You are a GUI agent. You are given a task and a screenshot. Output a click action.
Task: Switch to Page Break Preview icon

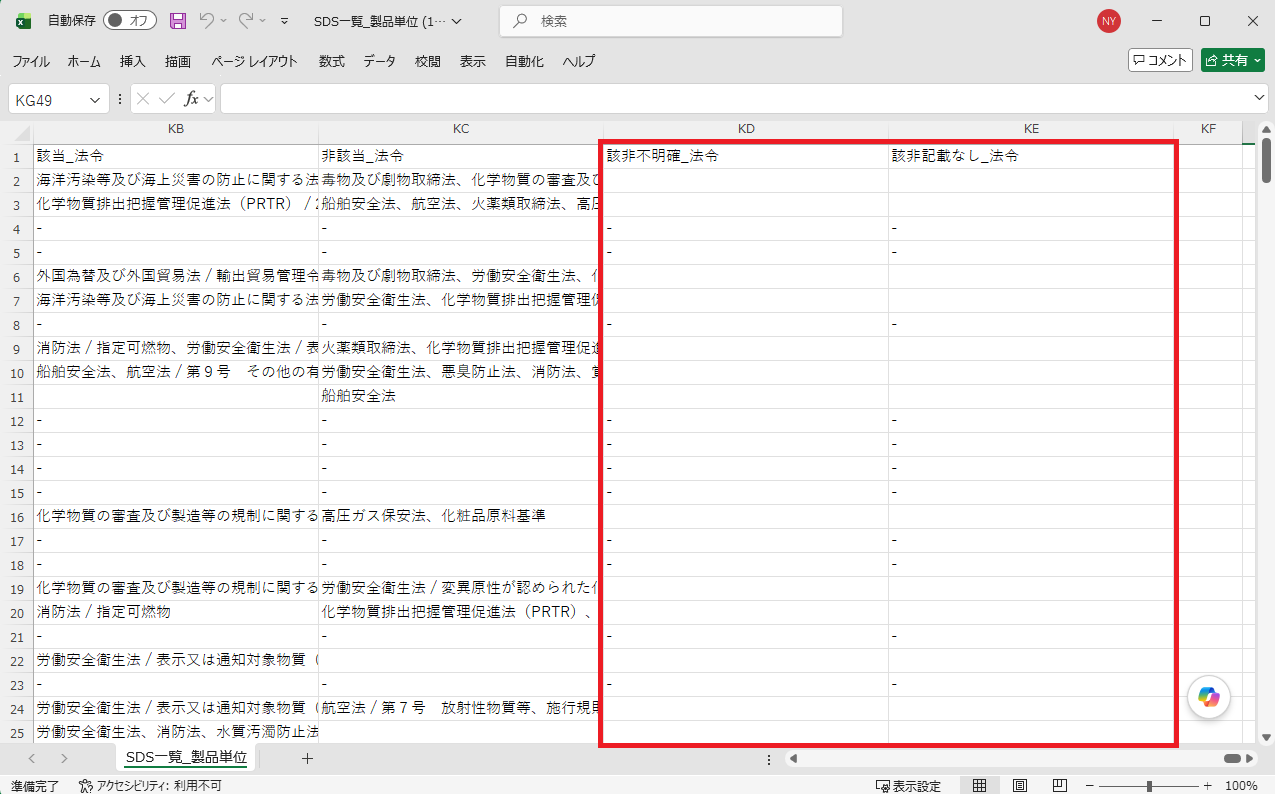tap(1060, 786)
